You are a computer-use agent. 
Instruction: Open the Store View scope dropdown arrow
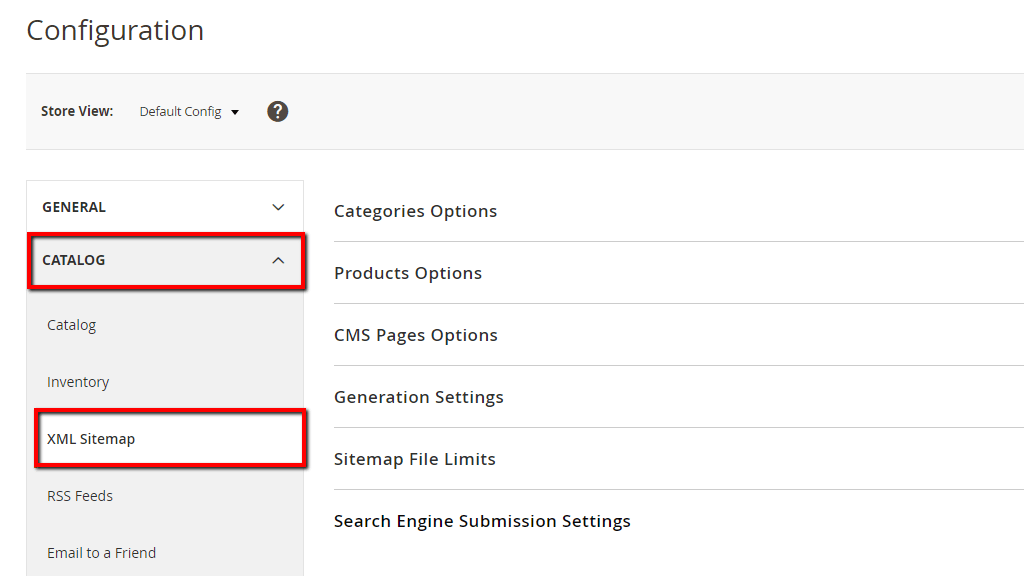click(234, 112)
